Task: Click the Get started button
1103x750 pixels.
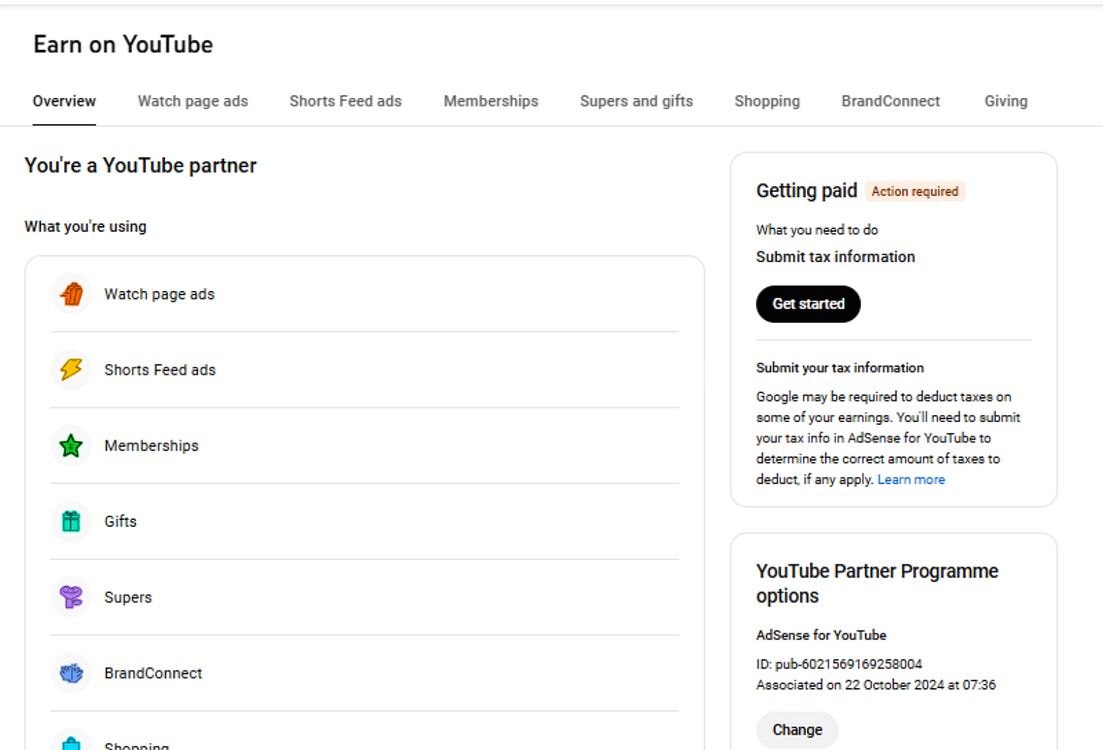Action: coord(808,304)
